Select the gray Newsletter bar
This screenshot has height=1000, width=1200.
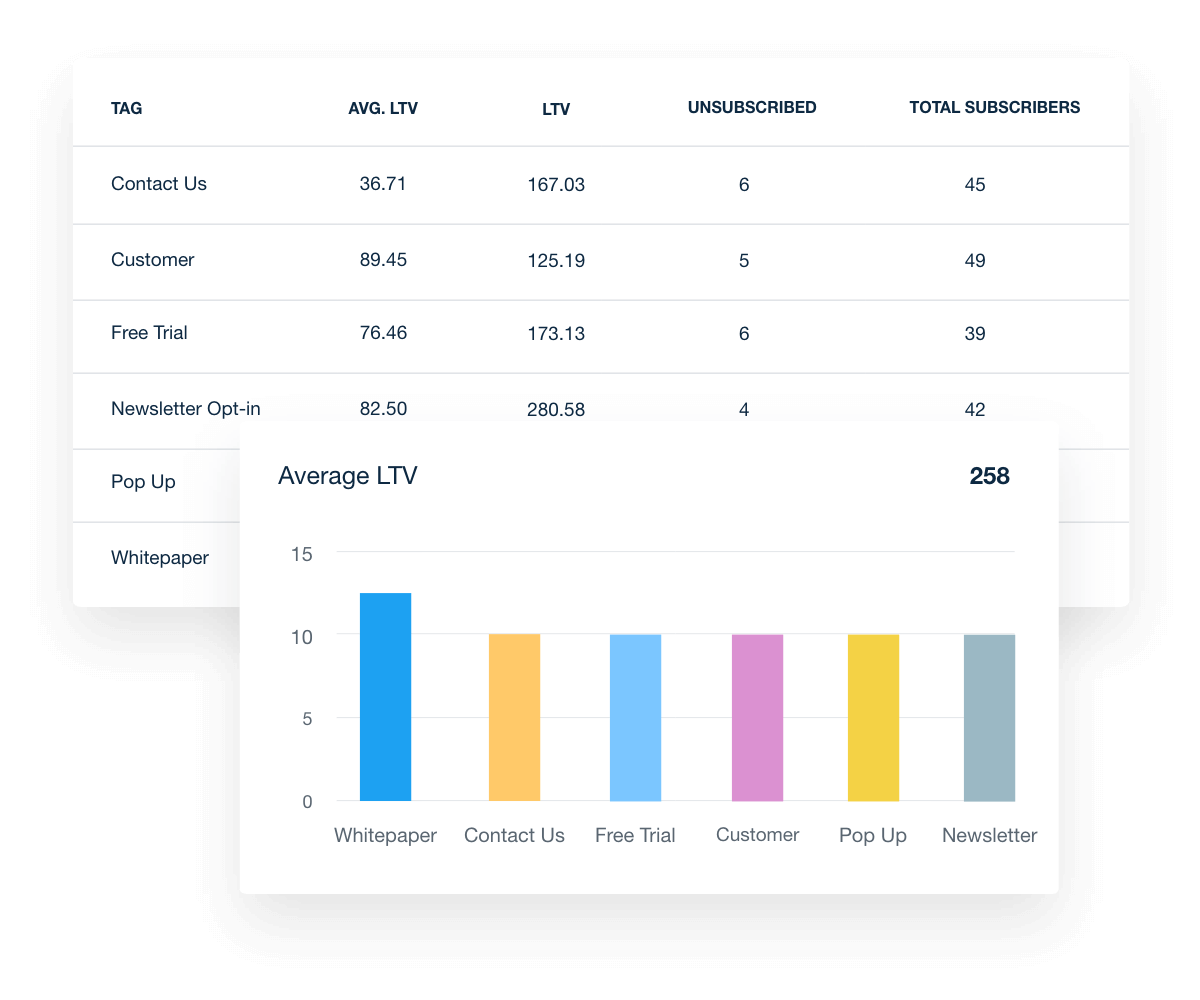[989, 715]
